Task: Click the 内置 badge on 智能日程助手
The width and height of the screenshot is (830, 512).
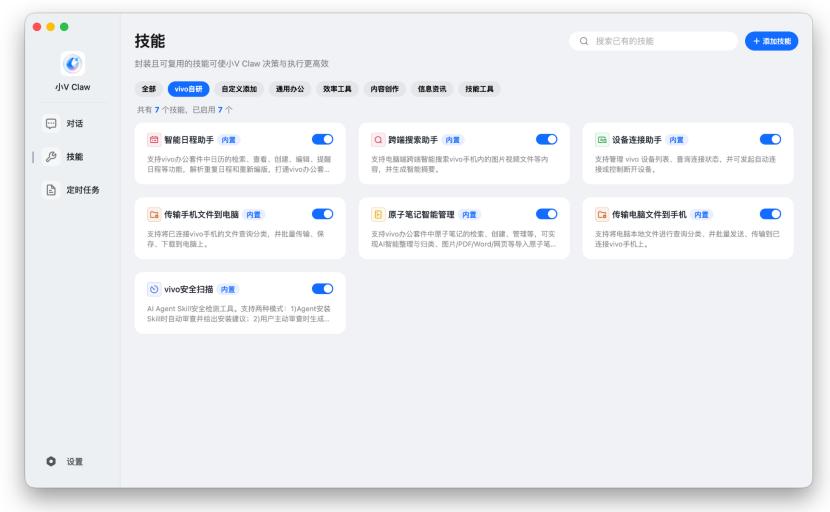Action: [x=229, y=140]
